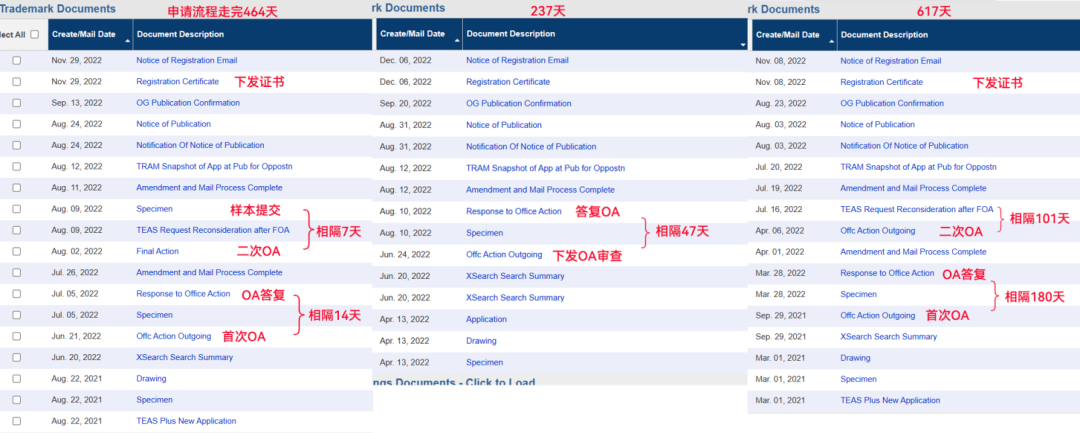Open Registration Certificate dated Nov. 29, 2022

[178, 81]
